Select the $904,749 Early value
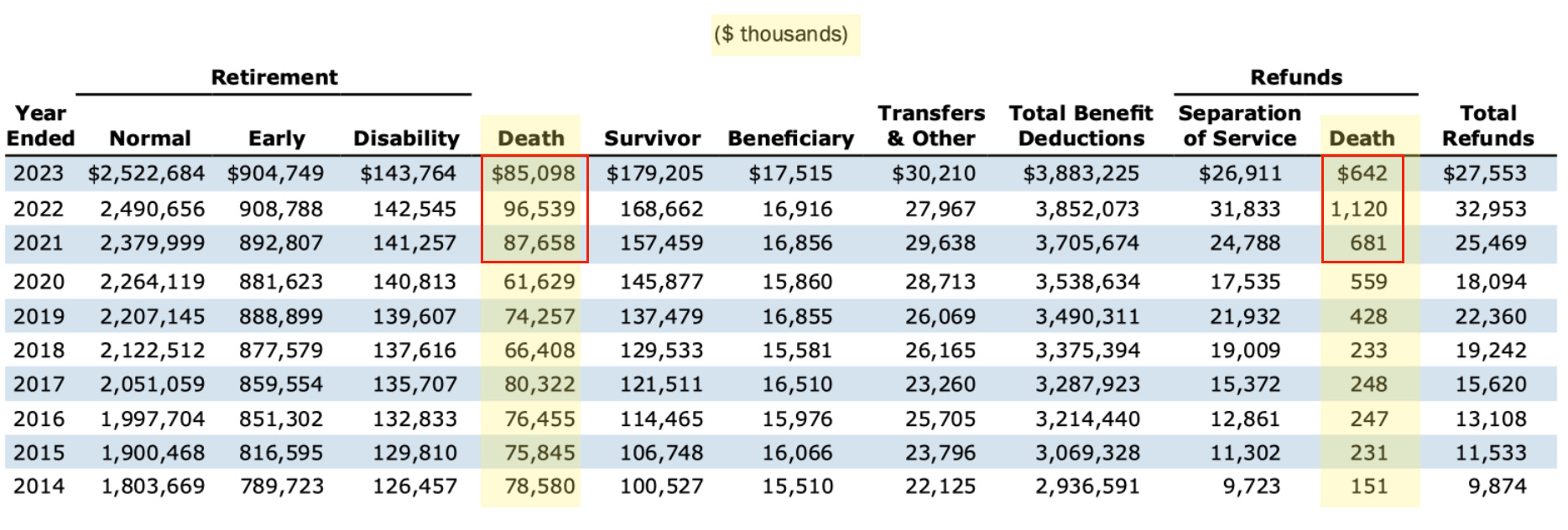The width and height of the screenshot is (1568, 530). click(x=275, y=174)
